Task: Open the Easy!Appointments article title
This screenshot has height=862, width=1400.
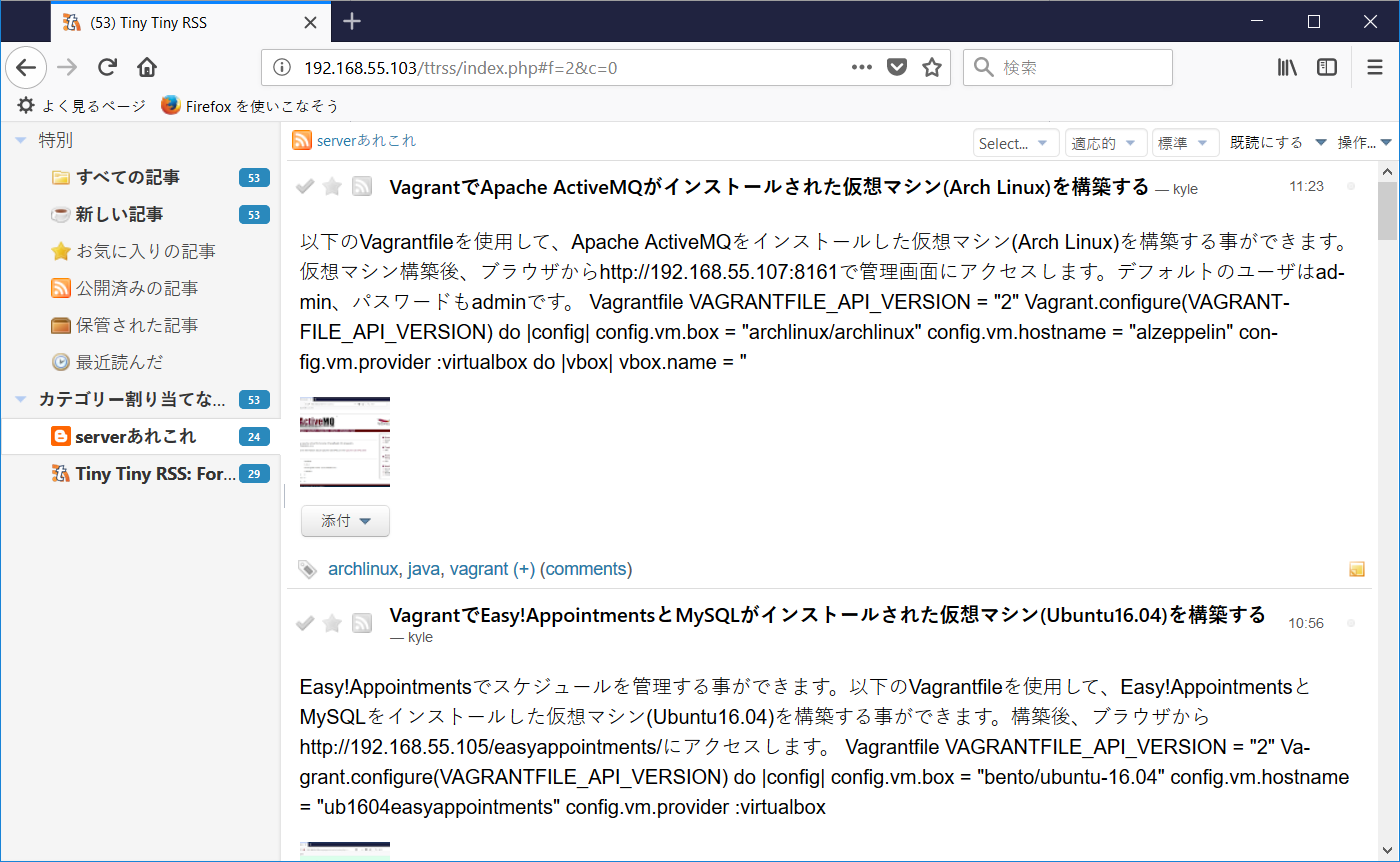Action: [827, 614]
